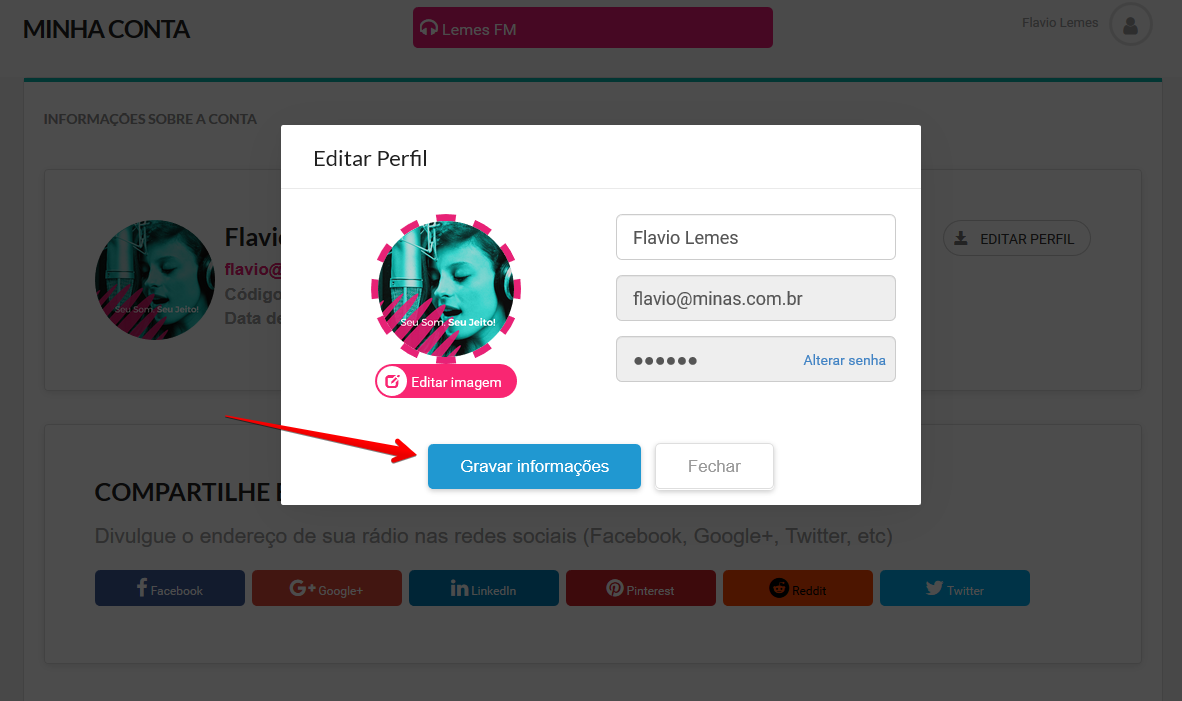Click the Flavio Lemes username in header

(1059, 23)
